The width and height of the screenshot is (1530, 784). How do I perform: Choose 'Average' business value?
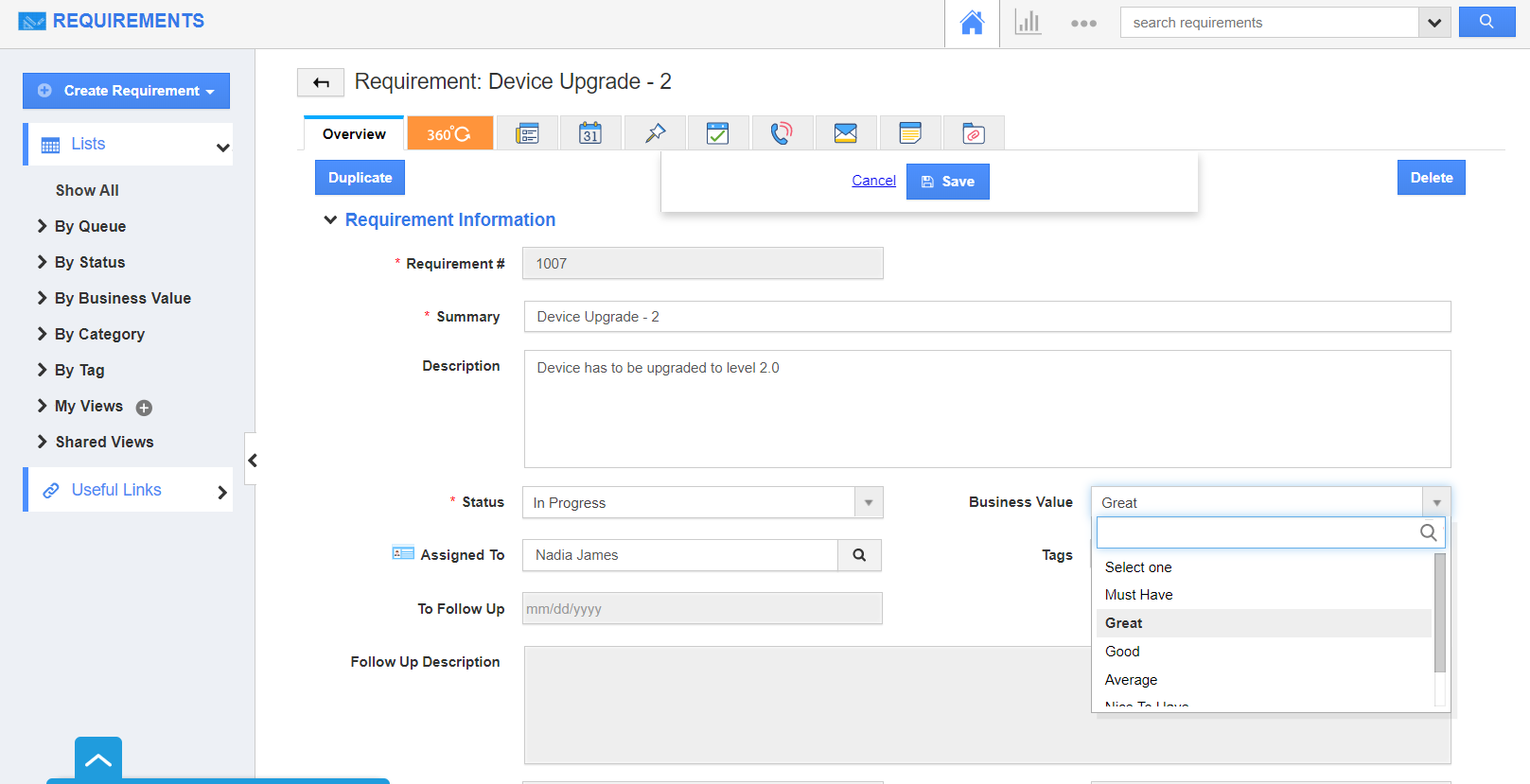click(x=1264, y=680)
